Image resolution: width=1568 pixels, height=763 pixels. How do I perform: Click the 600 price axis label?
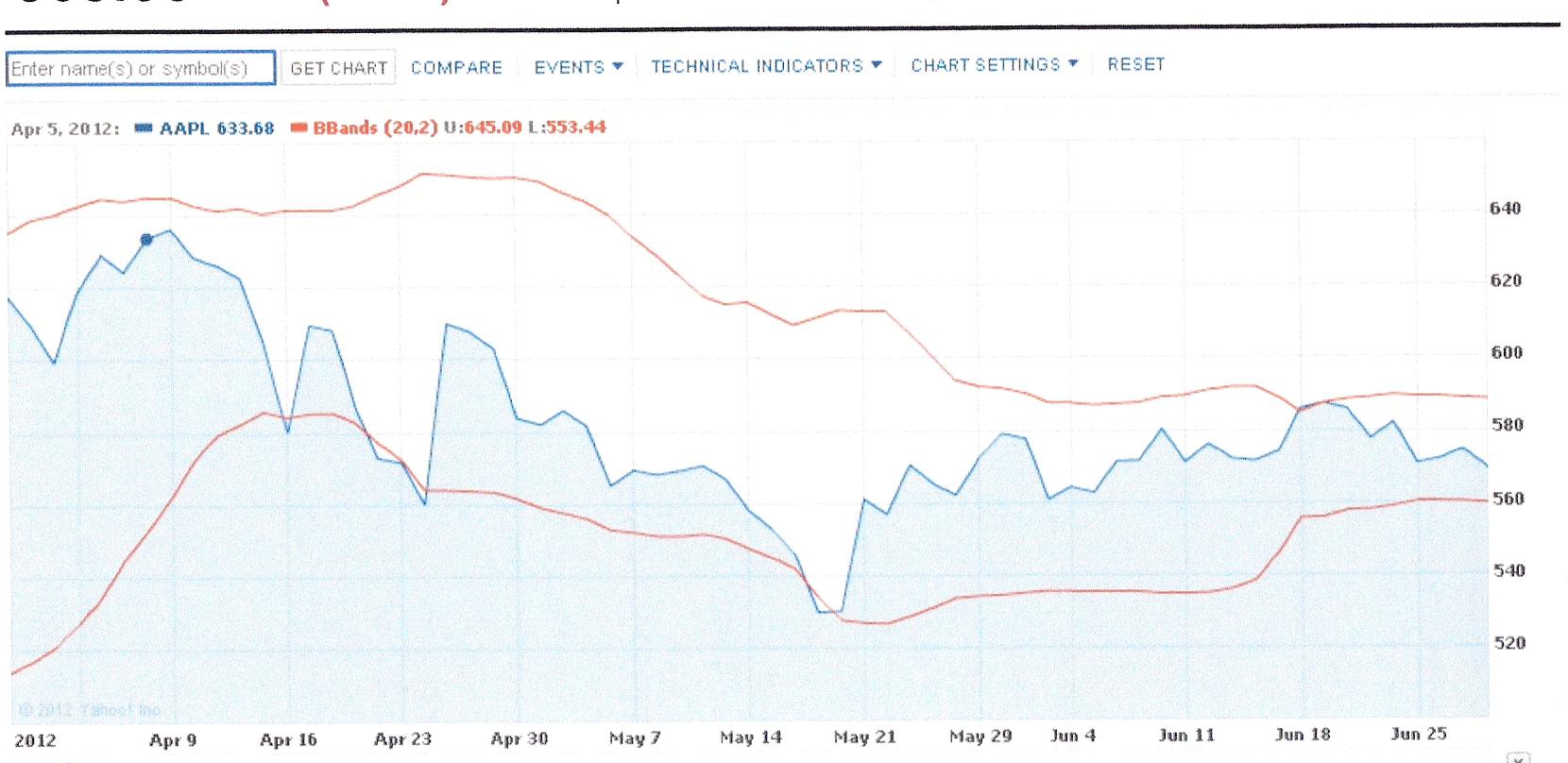click(1507, 353)
